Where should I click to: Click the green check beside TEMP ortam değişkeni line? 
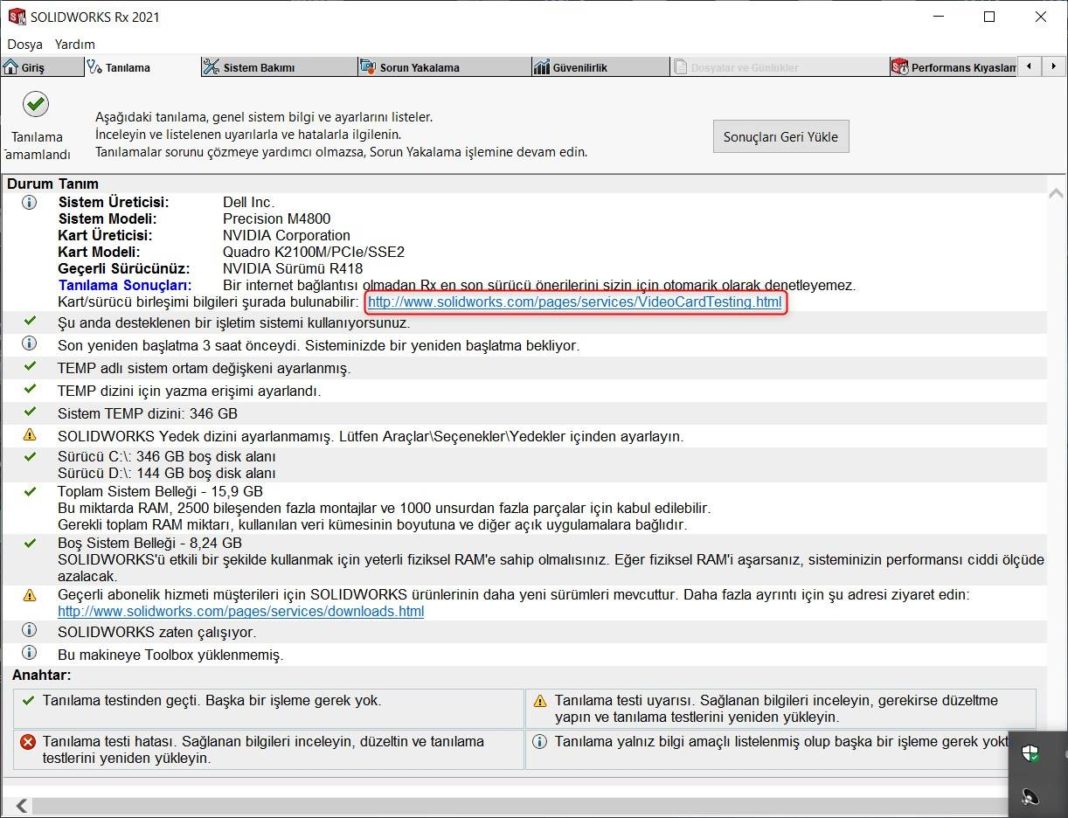pos(28,367)
